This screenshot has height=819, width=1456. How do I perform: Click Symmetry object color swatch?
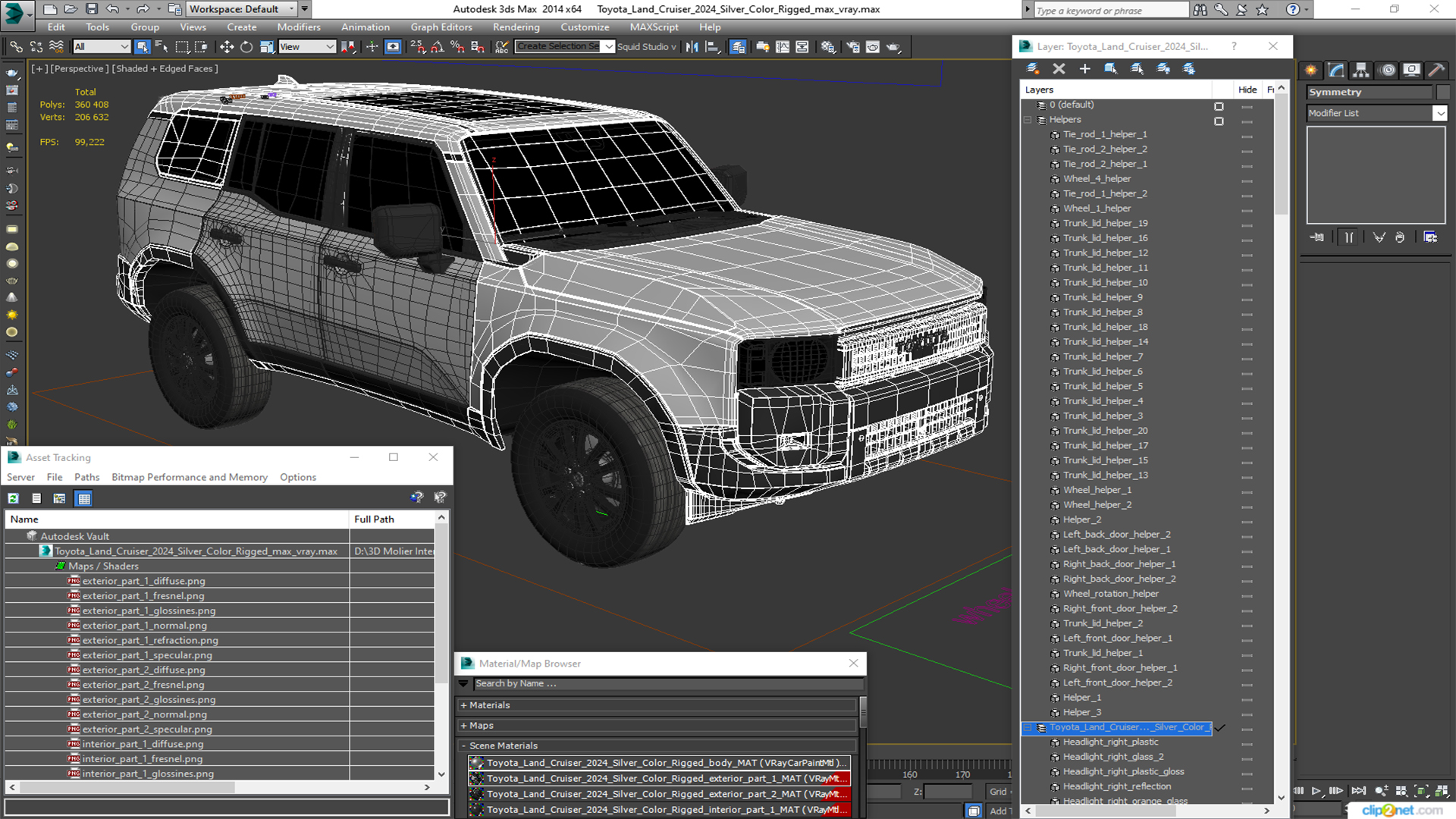(1442, 92)
